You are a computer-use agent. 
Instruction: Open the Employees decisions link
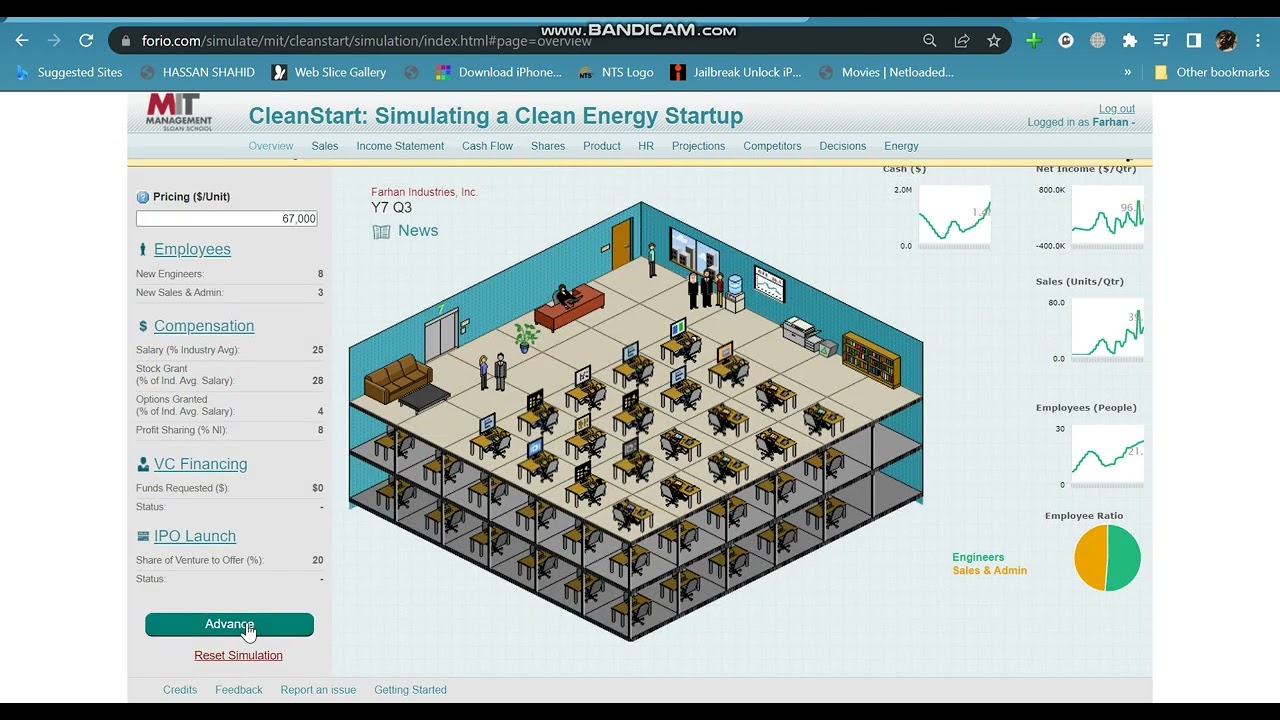pos(192,249)
